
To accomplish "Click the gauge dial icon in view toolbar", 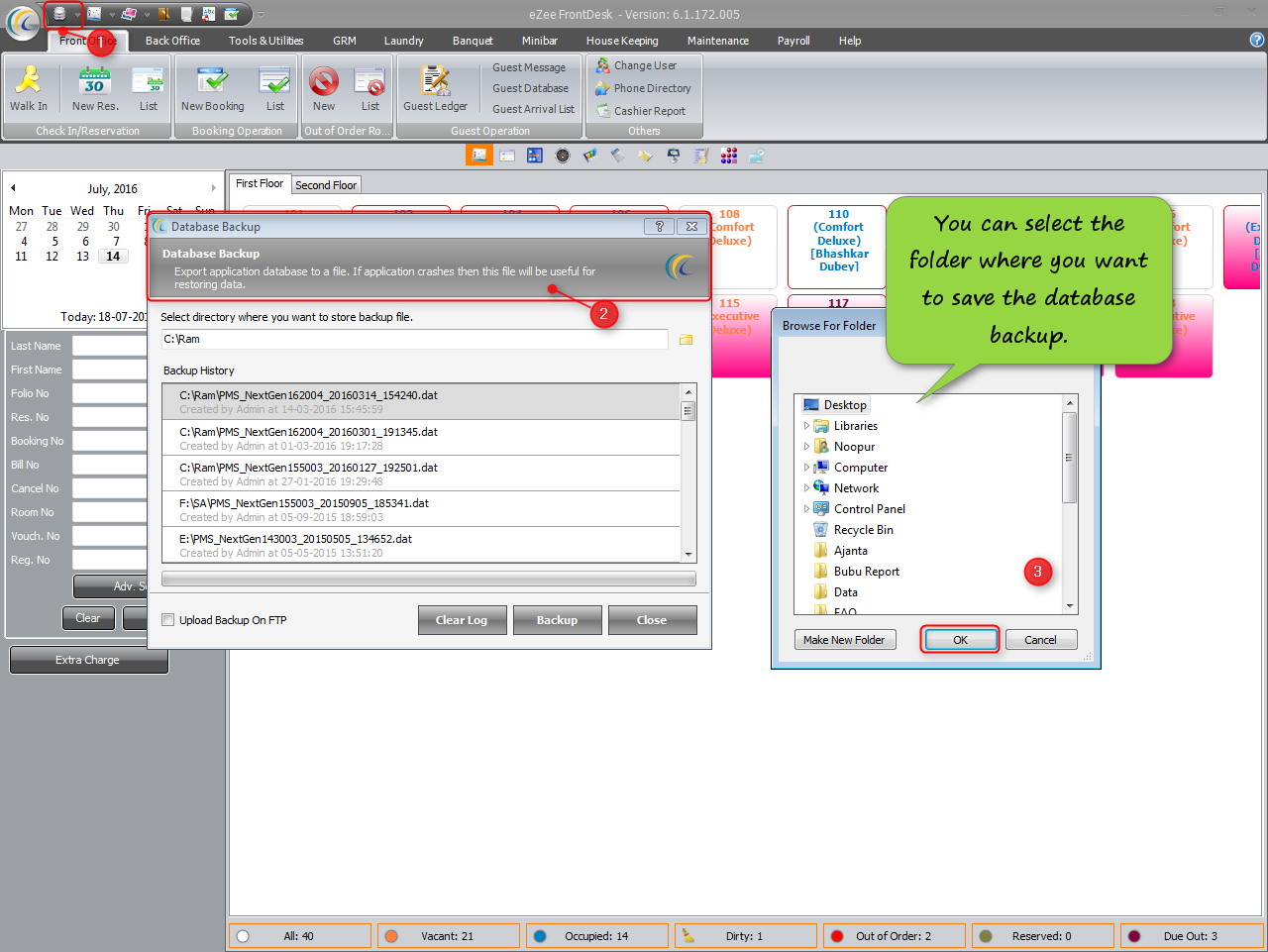I will pos(563,156).
